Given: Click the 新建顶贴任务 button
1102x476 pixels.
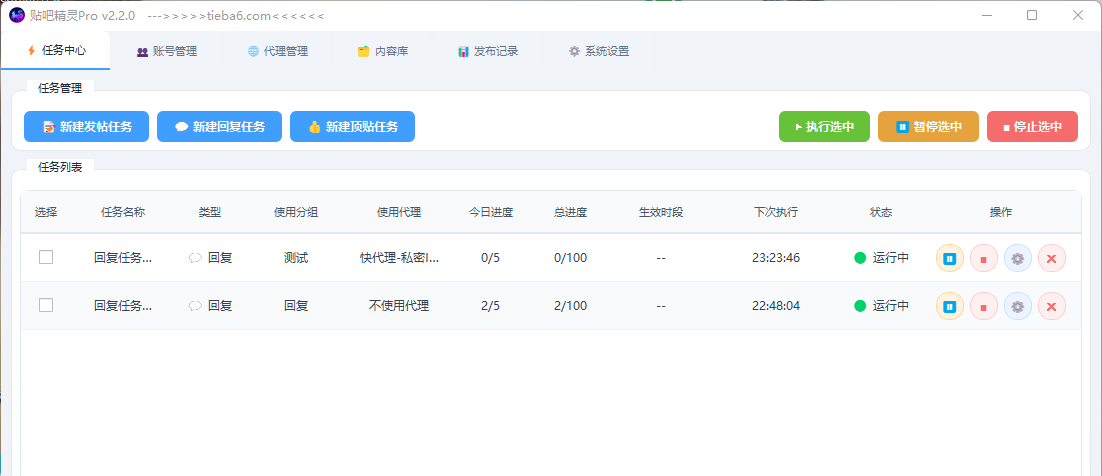Looking at the screenshot, I should [x=352, y=127].
